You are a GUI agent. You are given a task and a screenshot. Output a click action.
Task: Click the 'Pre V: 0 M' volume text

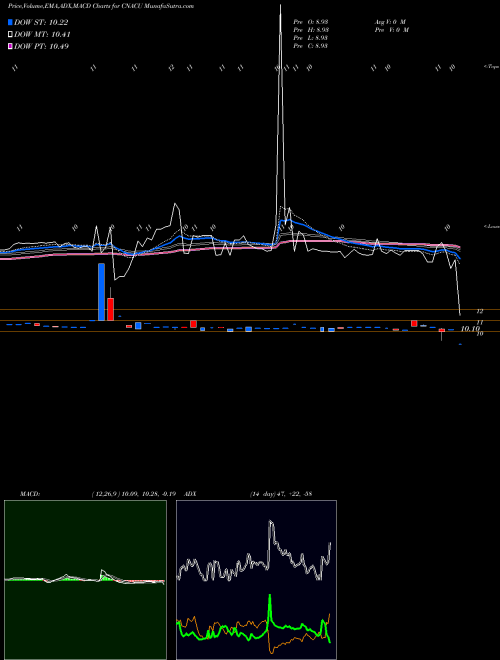391,30
